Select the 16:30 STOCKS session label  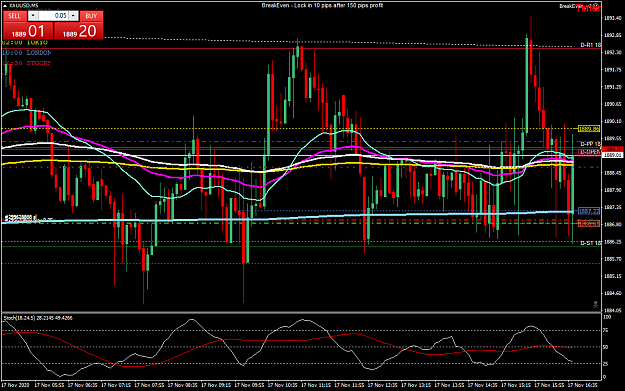27,63
